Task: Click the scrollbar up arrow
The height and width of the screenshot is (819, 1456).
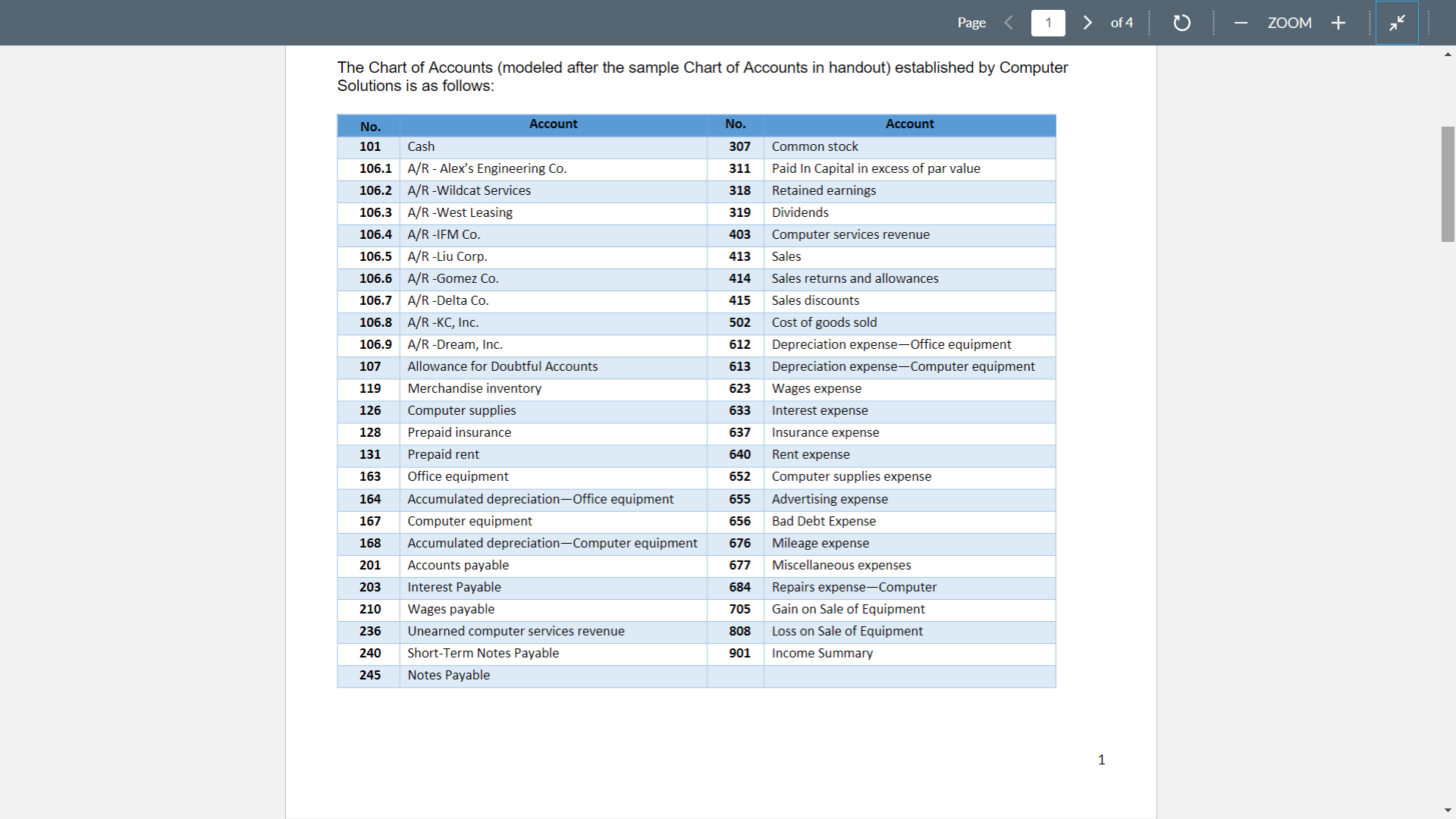Action: [1448, 55]
